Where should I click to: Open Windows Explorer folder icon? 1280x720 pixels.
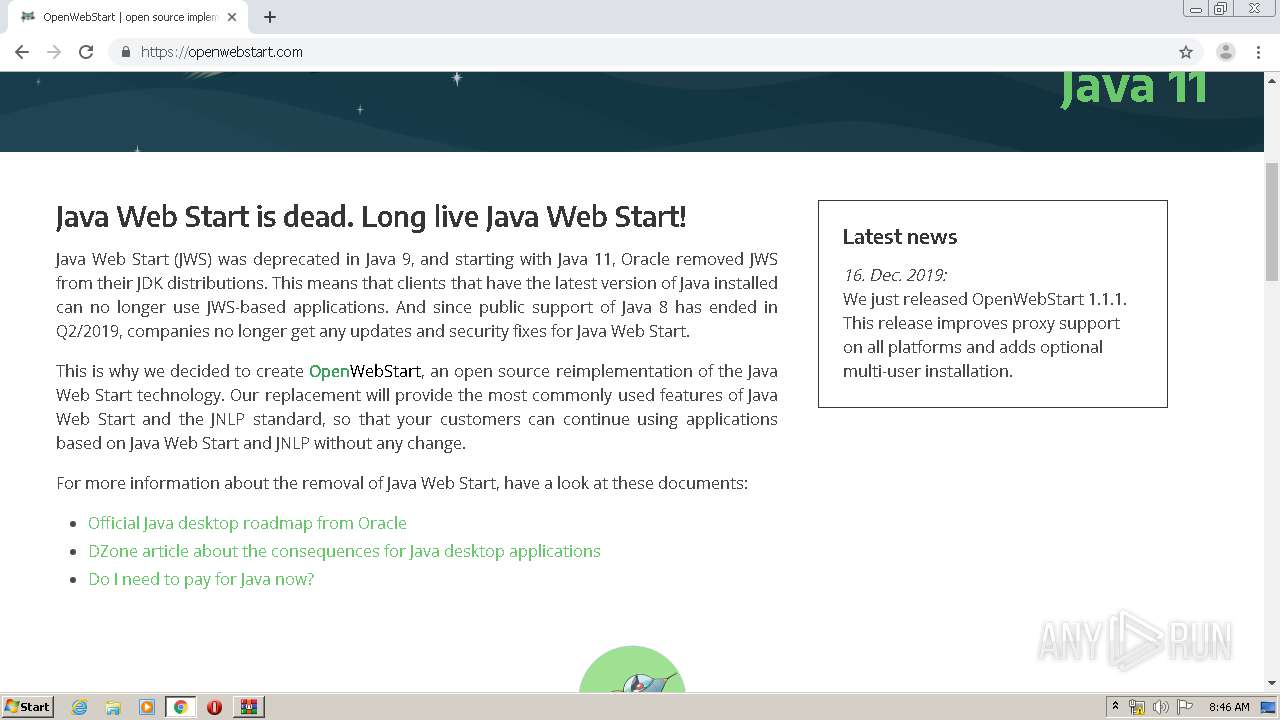(113, 707)
